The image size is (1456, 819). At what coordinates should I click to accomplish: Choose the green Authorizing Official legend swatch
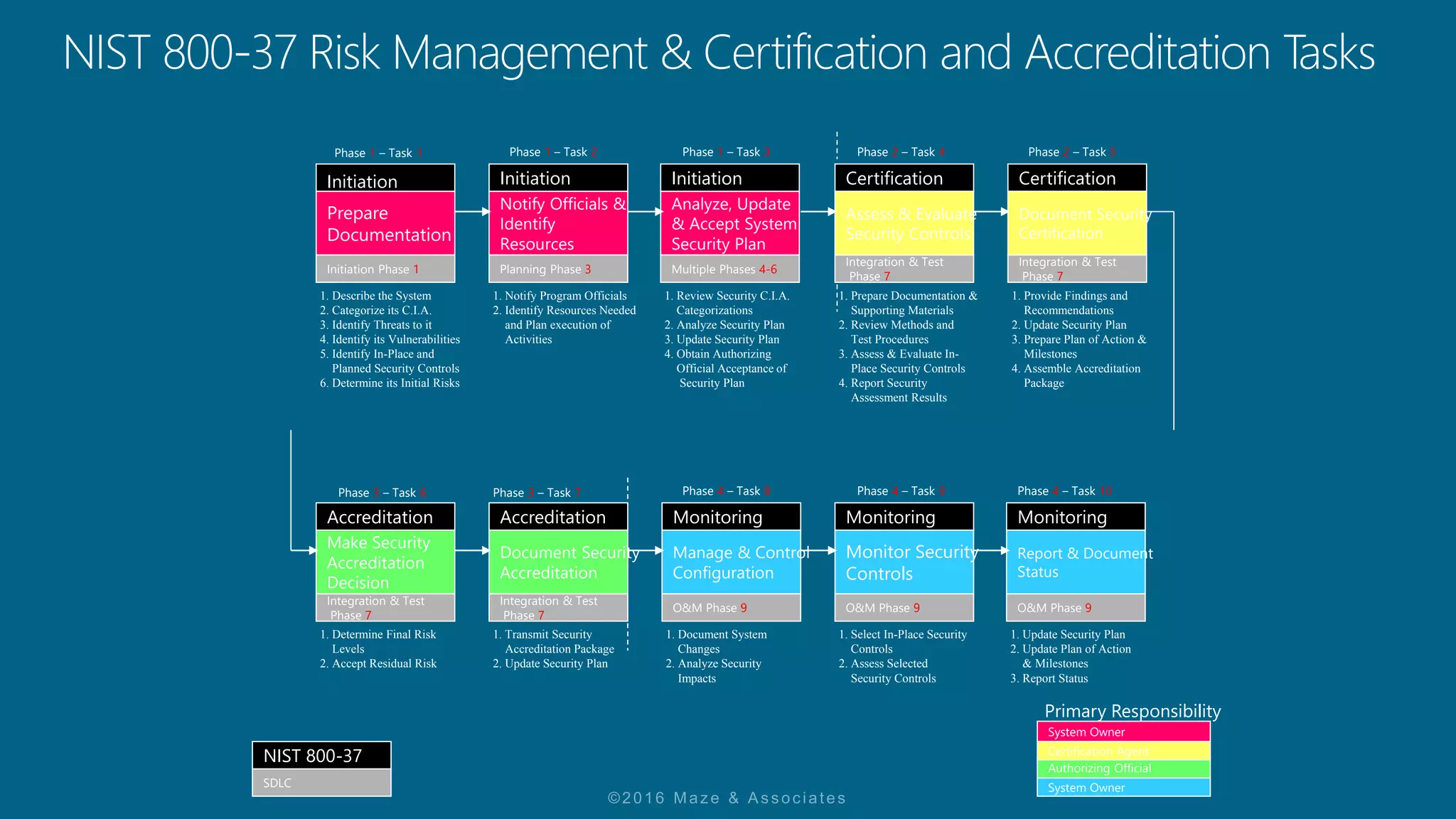tap(1123, 769)
